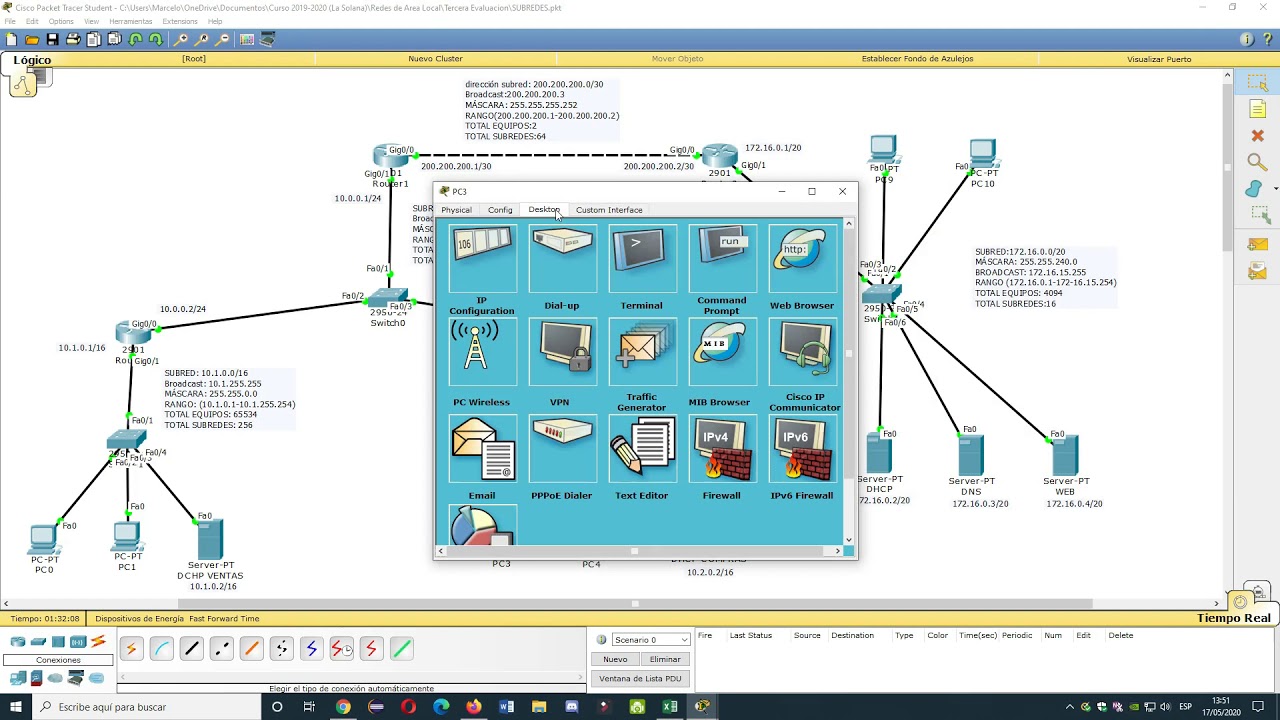Image resolution: width=1280 pixels, height=720 pixels.
Task: Open the PPPoE Dialer app
Action: point(562,448)
